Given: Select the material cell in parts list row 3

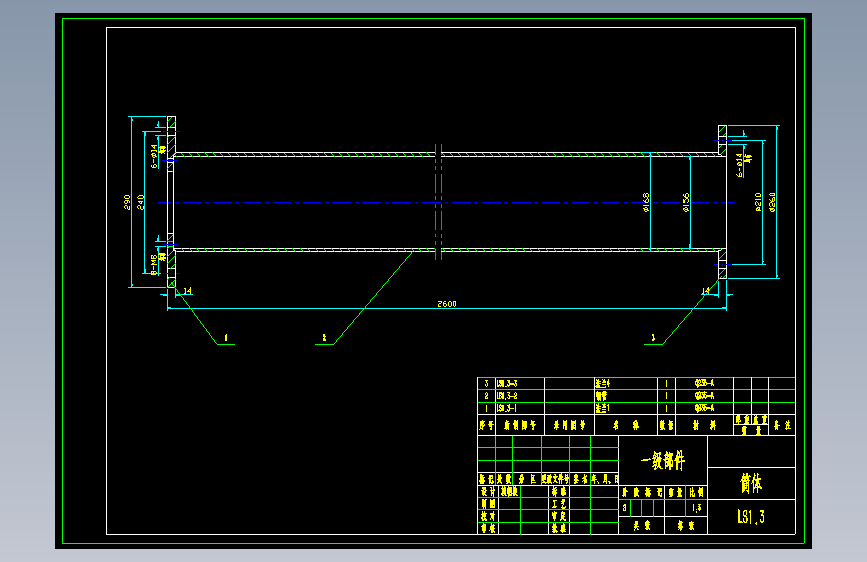Looking at the screenshot, I should pyautogui.click(x=704, y=383).
